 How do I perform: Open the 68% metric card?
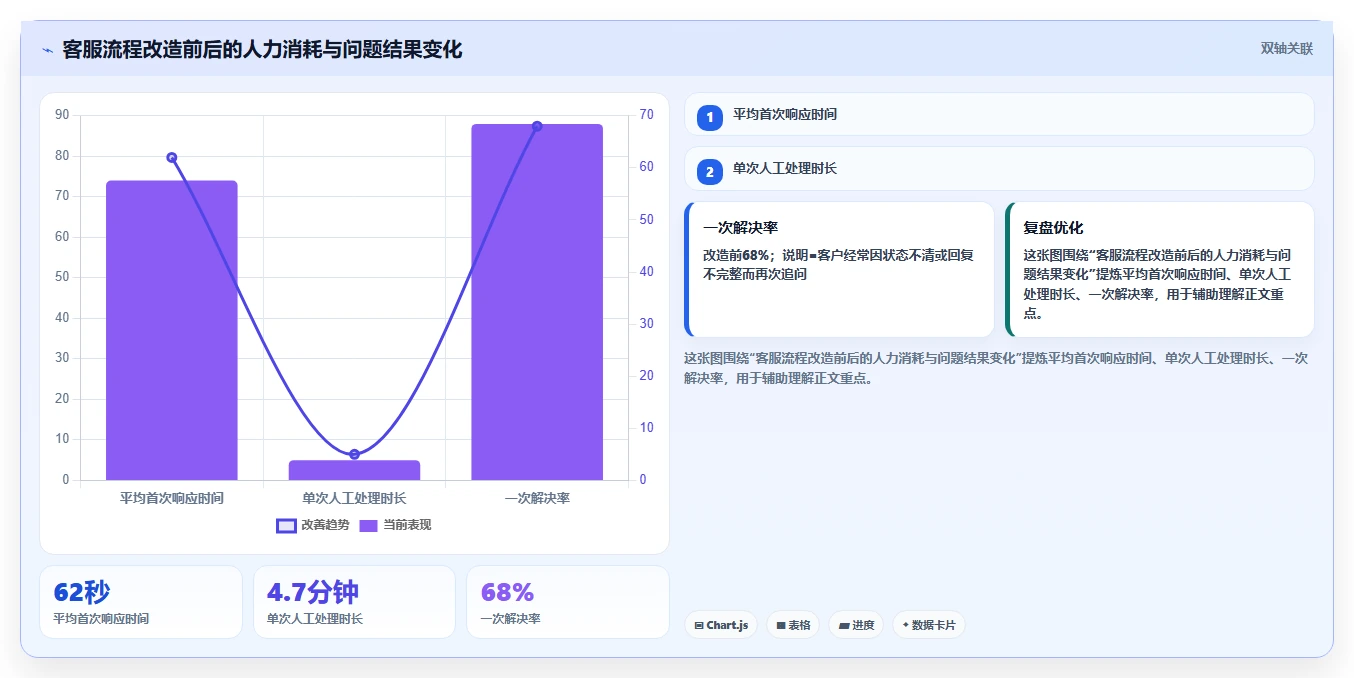pos(568,602)
